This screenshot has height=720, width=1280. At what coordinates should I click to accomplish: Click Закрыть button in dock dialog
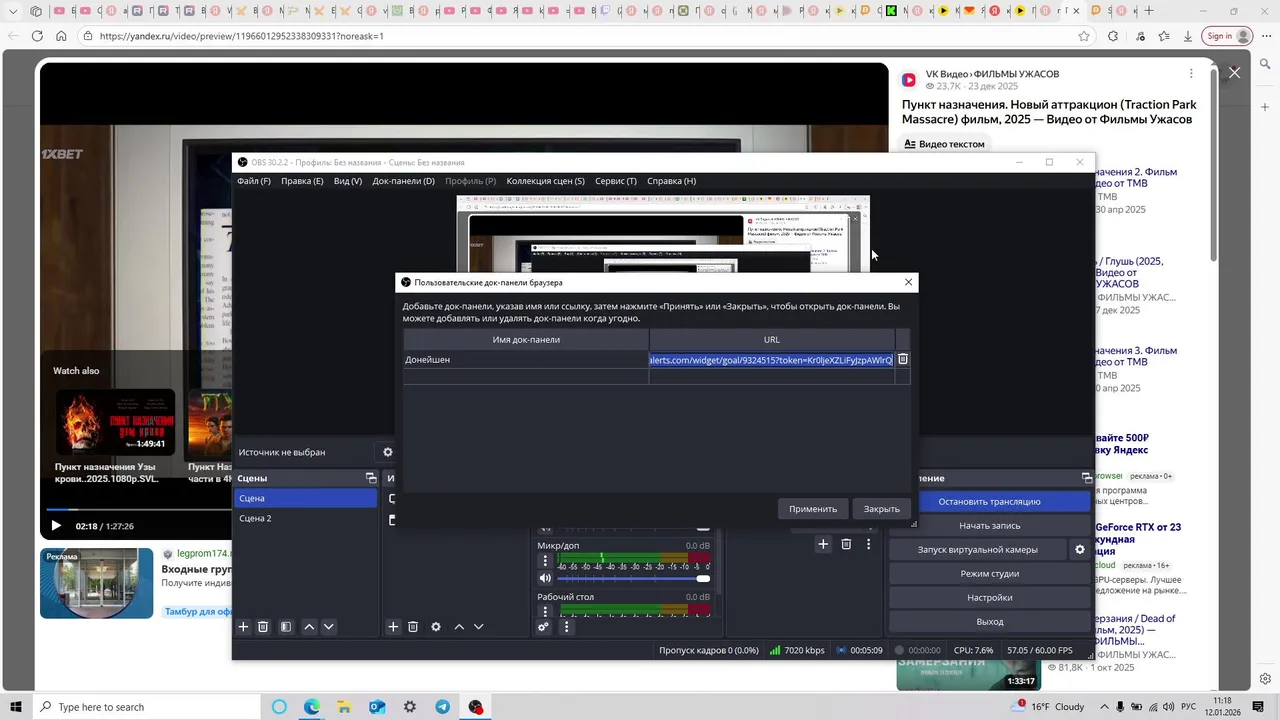point(882,509)
